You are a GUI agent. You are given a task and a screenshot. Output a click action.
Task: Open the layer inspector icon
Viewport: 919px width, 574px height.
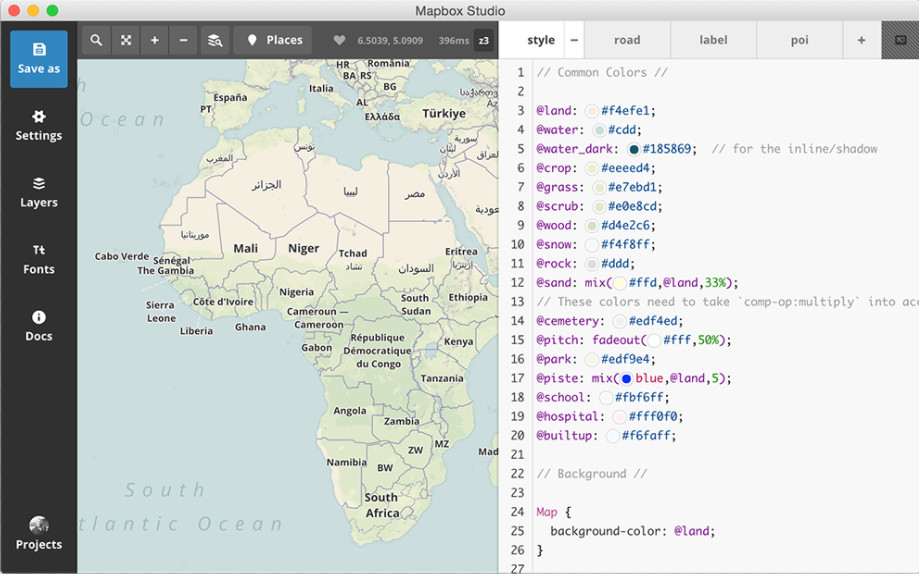tap(215, 40)
